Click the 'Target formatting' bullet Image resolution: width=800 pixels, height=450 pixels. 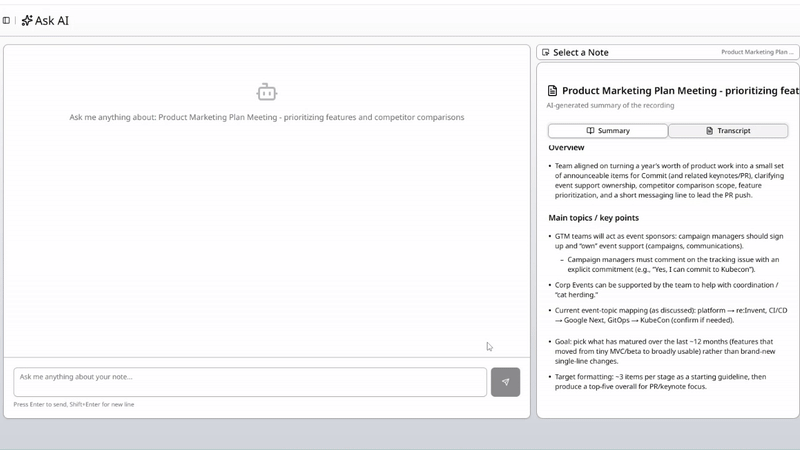660,382
